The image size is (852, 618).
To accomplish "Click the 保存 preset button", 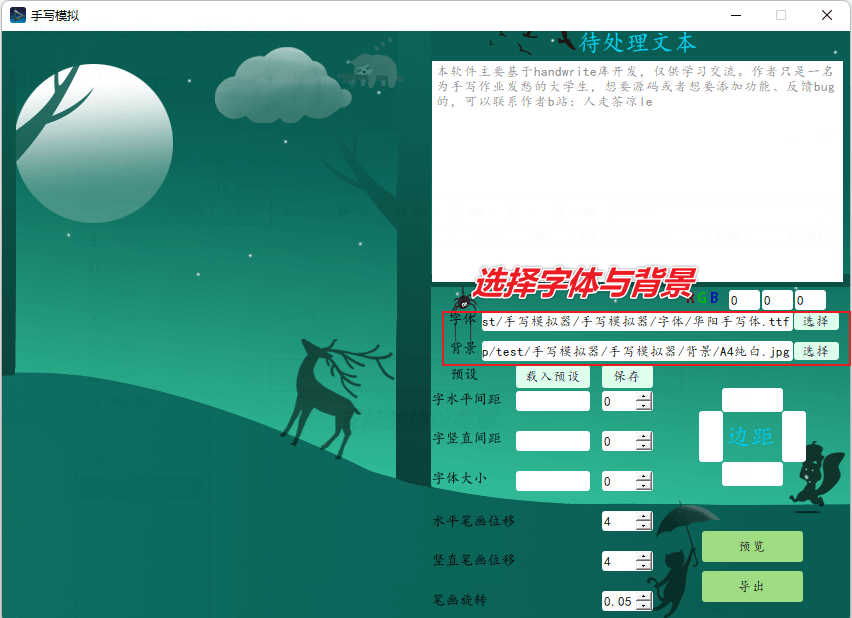I will [x=629, y=376].
